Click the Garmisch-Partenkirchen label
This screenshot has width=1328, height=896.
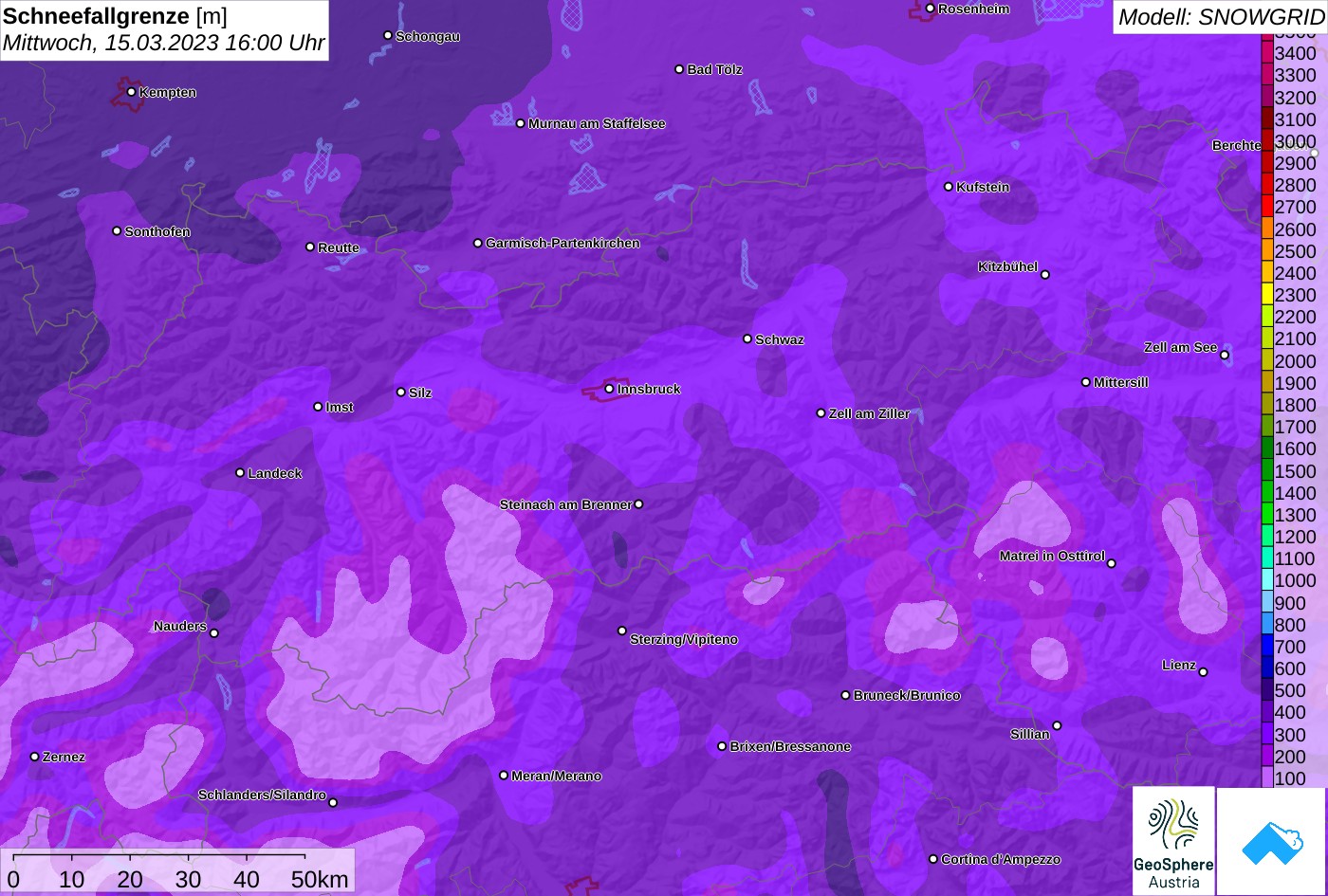[563, 243]
